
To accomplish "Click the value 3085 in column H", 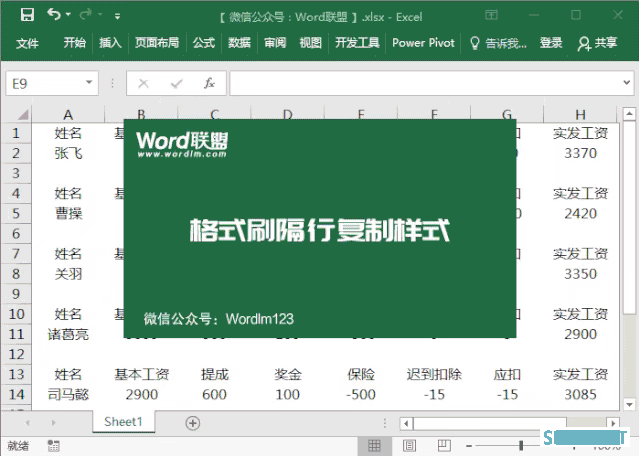I will click(580, 394).
